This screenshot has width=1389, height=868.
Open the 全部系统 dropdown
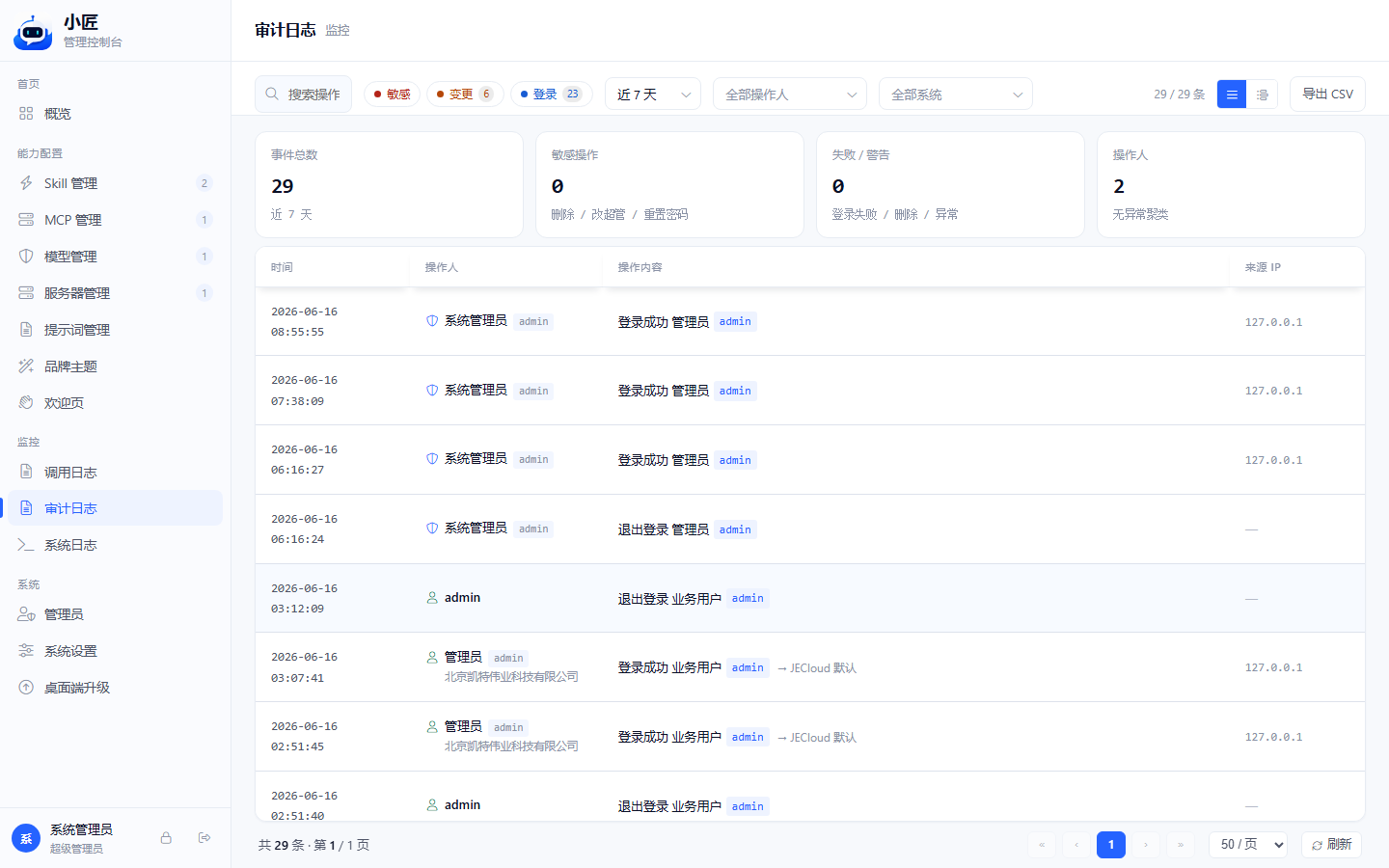pyautogui.click(x=956, y=95)
